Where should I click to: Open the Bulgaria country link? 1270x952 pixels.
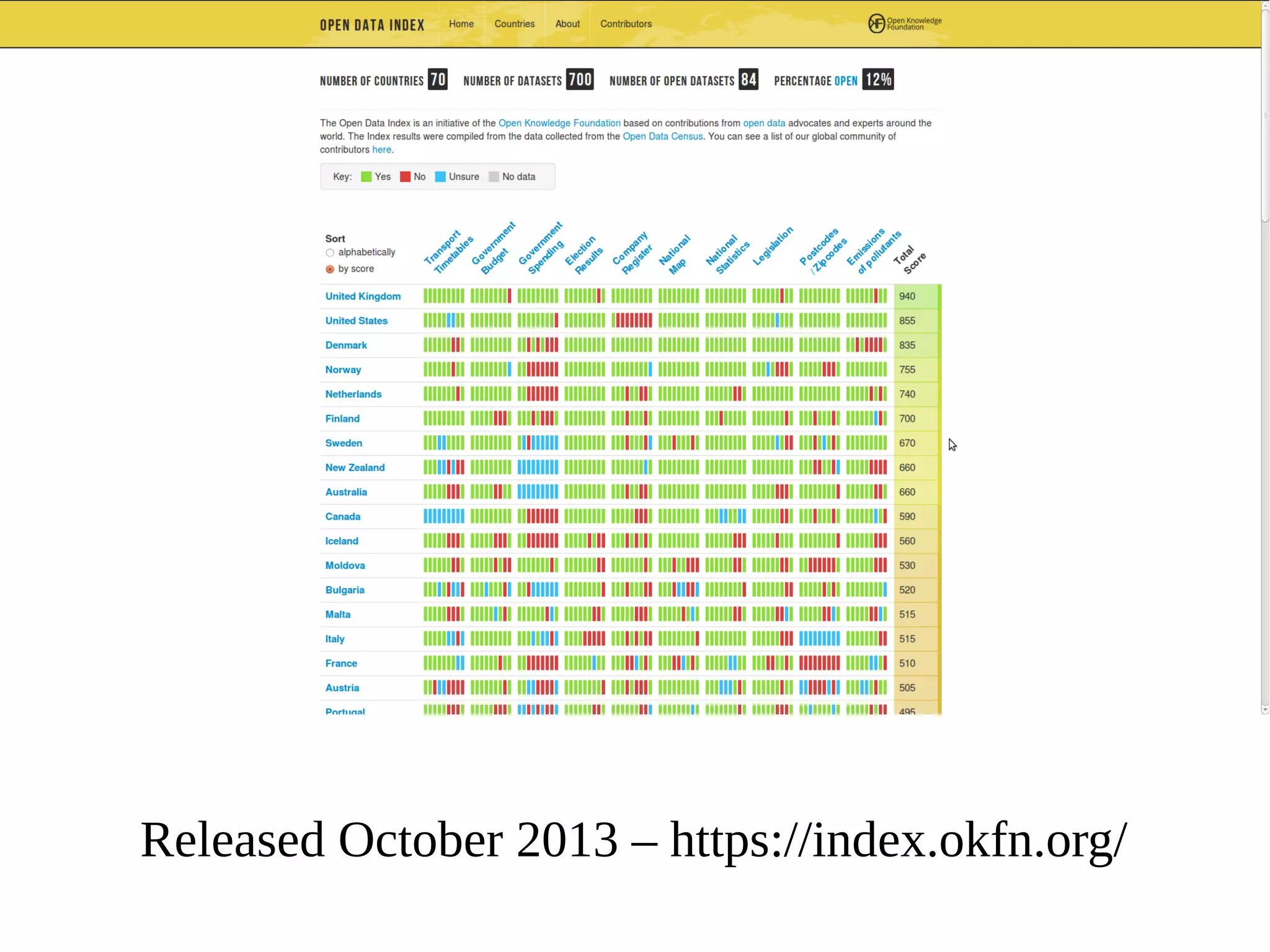(345, 590)
